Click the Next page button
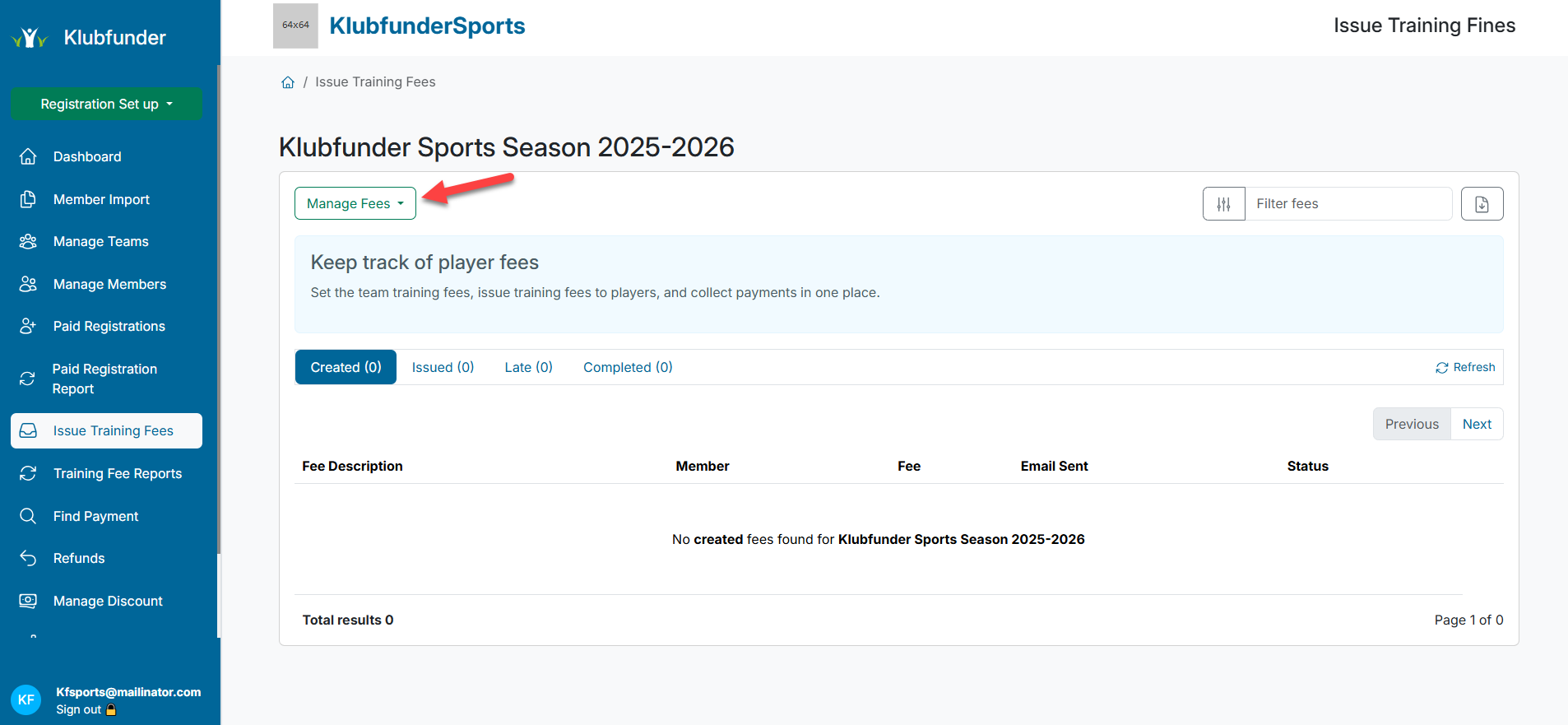Screen dimensions: 1568x725 click(x=1477, y=425)
